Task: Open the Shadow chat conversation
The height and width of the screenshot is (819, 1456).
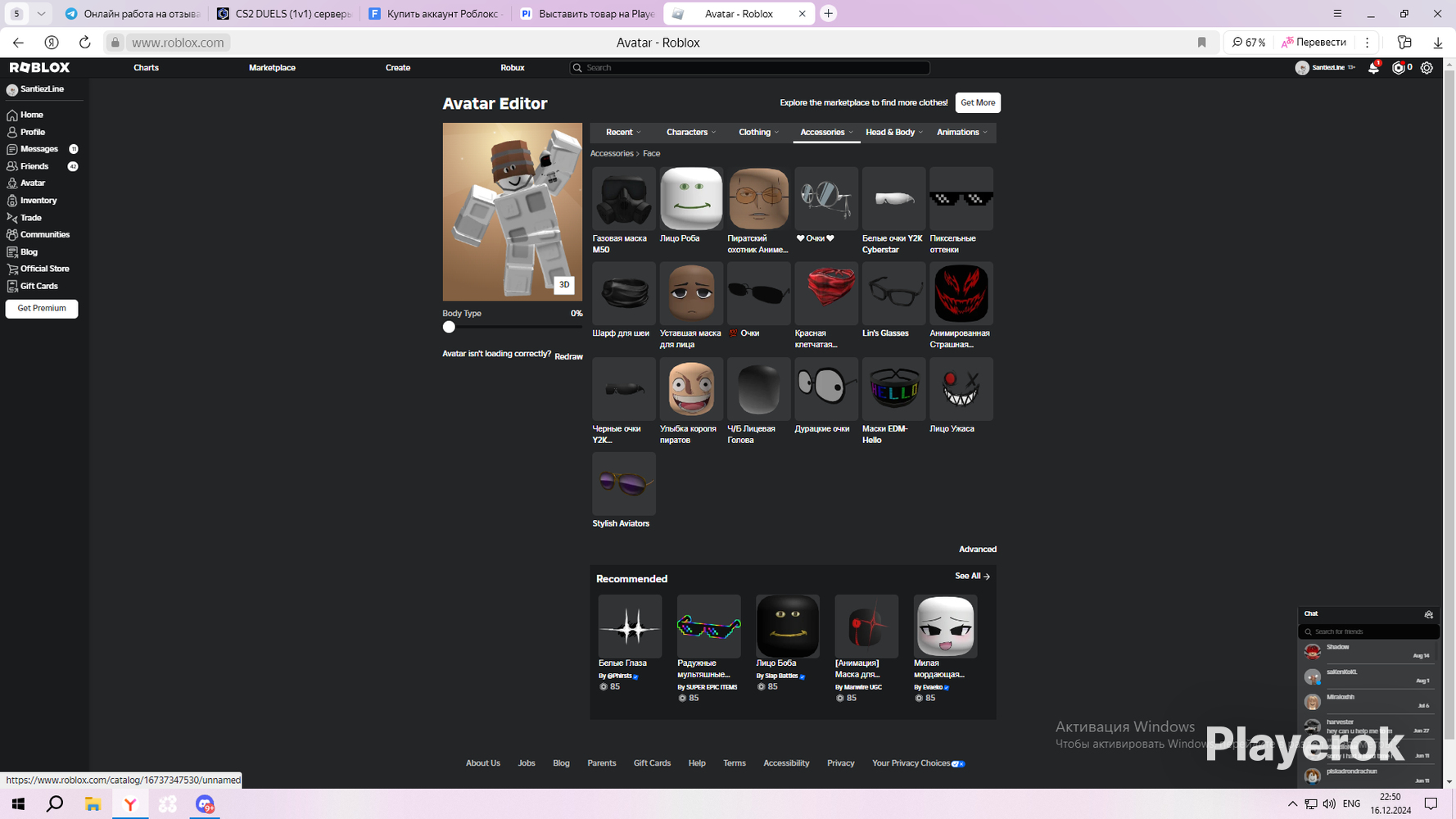Action: point(1368,652)
